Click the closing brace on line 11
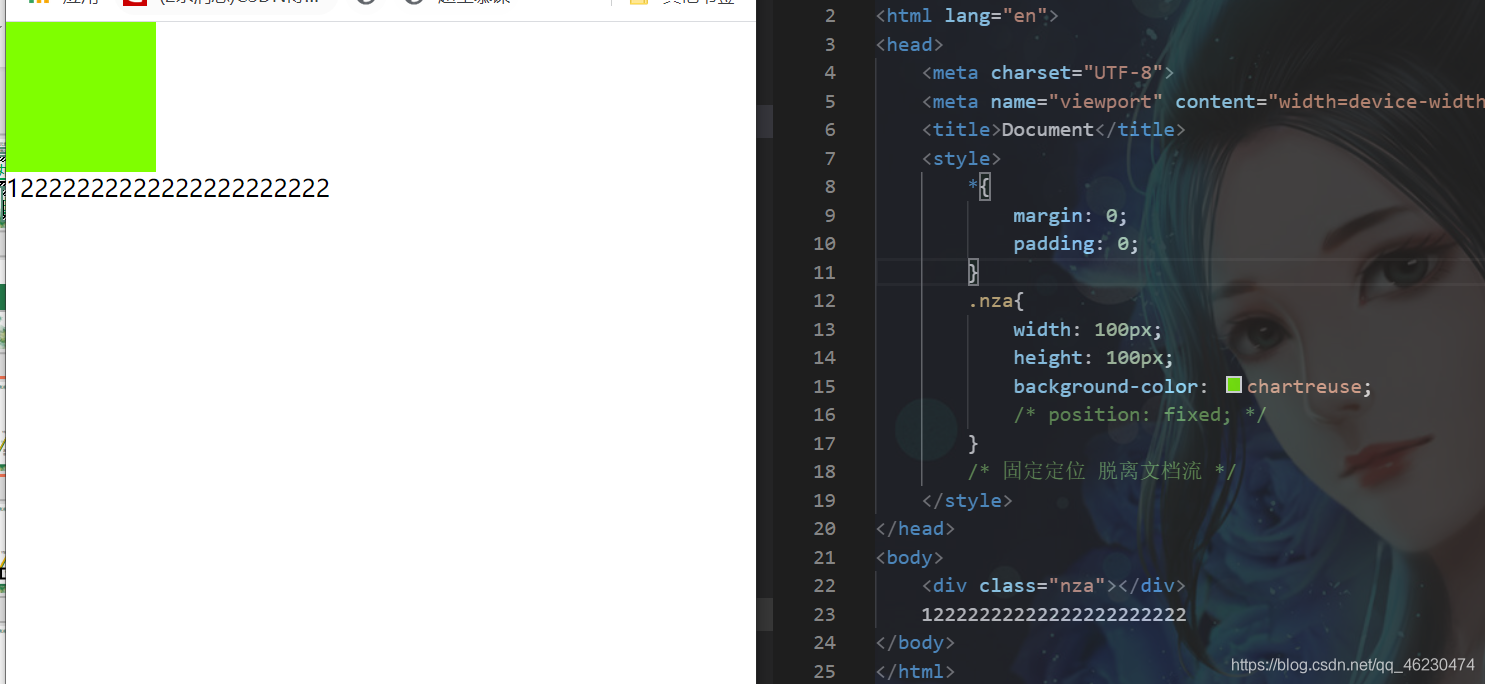Viewport: 1485px width, 684px height. (x=973, y=272)
